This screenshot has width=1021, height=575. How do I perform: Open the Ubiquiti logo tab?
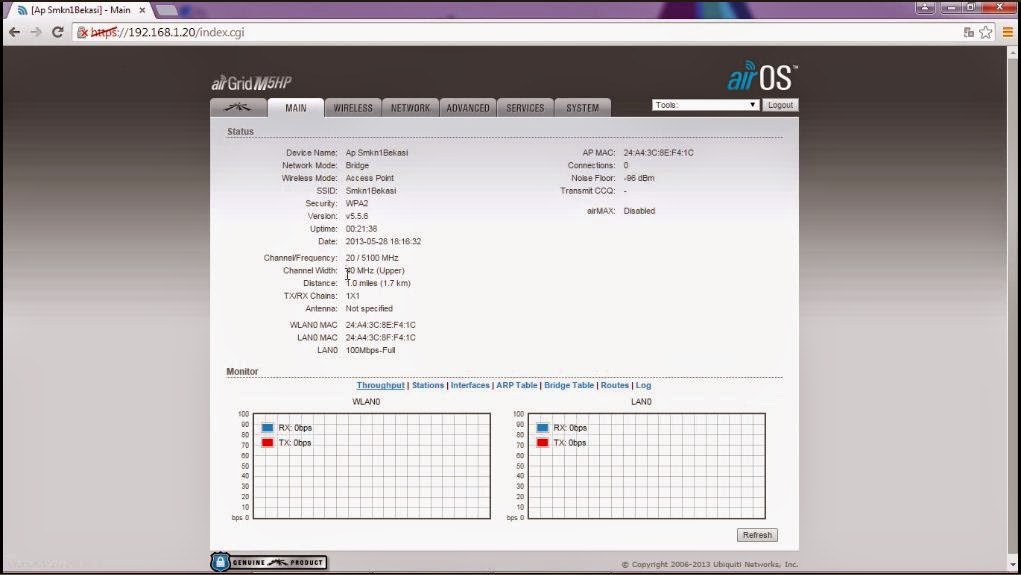238,107
